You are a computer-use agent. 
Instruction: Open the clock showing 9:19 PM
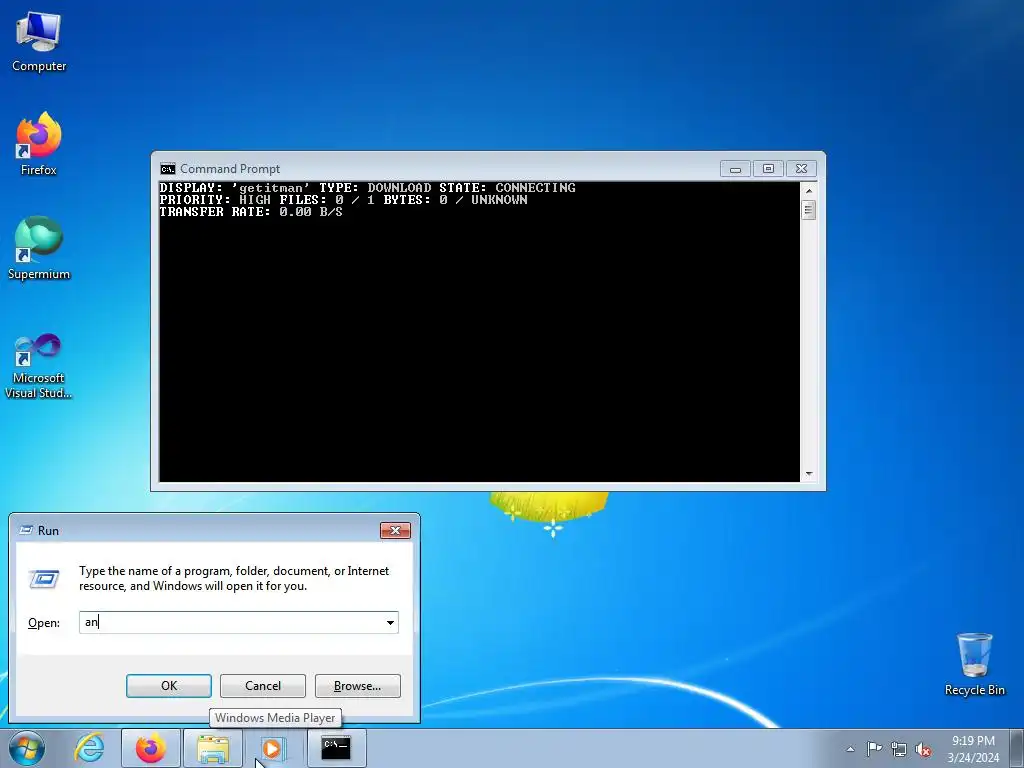pos(973,749)
